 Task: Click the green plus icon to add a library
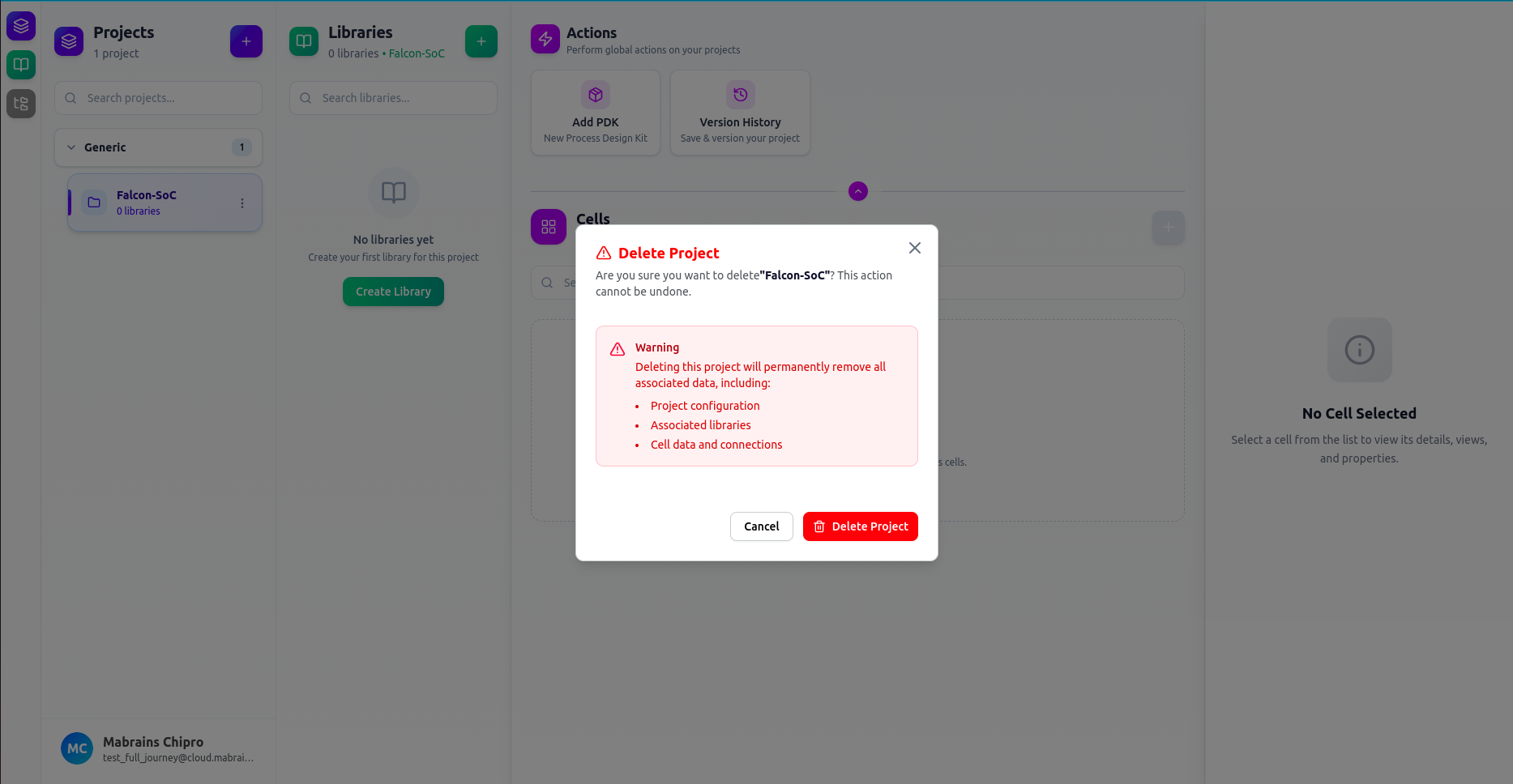coord(481,41)
